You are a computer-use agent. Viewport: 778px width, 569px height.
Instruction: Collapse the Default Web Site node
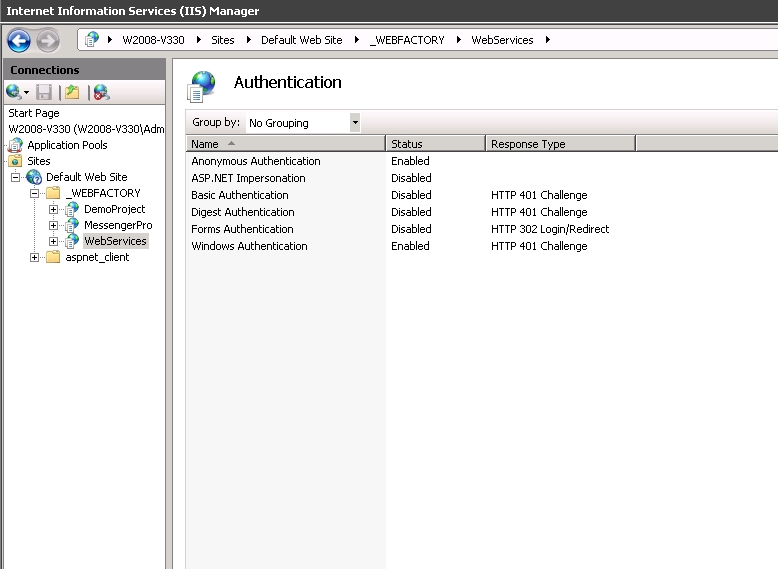pyautogui.click(x=16, y=177)
